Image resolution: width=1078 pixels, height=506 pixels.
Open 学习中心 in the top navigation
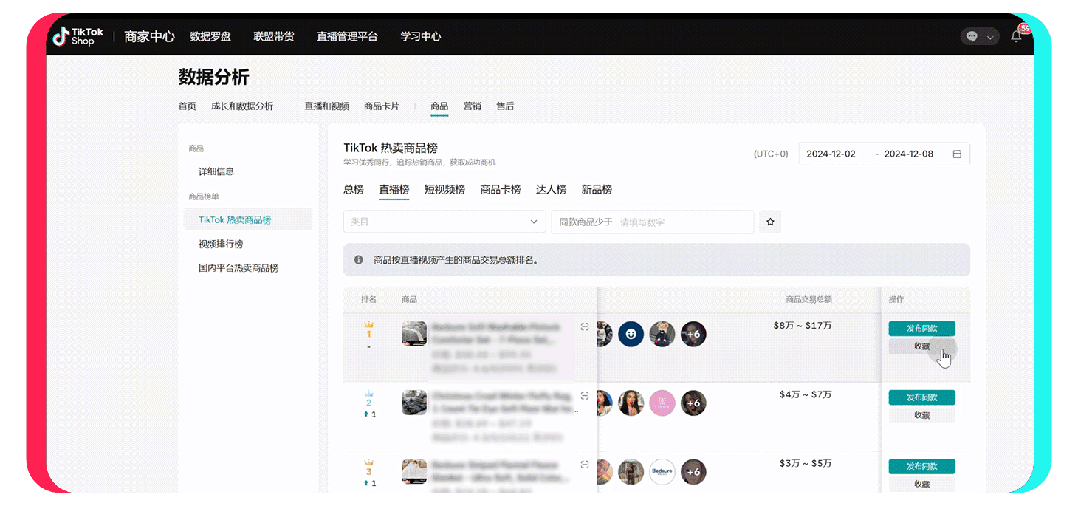coord(421,37)
